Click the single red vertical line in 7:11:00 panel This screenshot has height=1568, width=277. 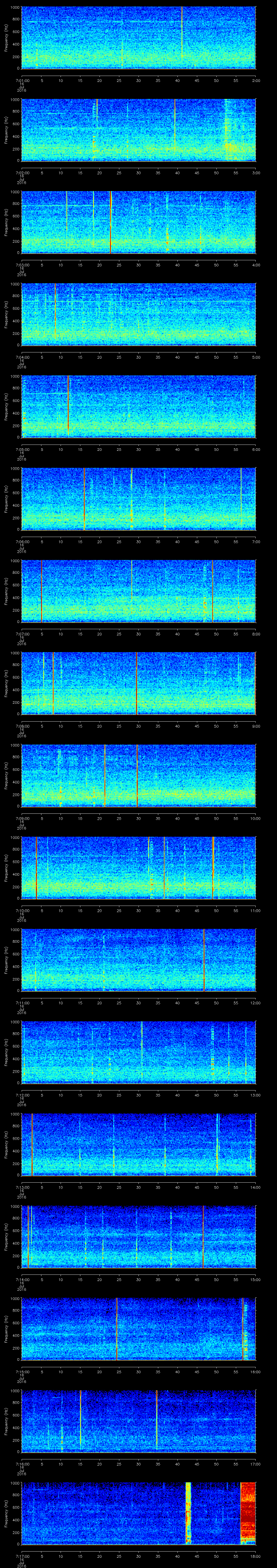point(204,960)
